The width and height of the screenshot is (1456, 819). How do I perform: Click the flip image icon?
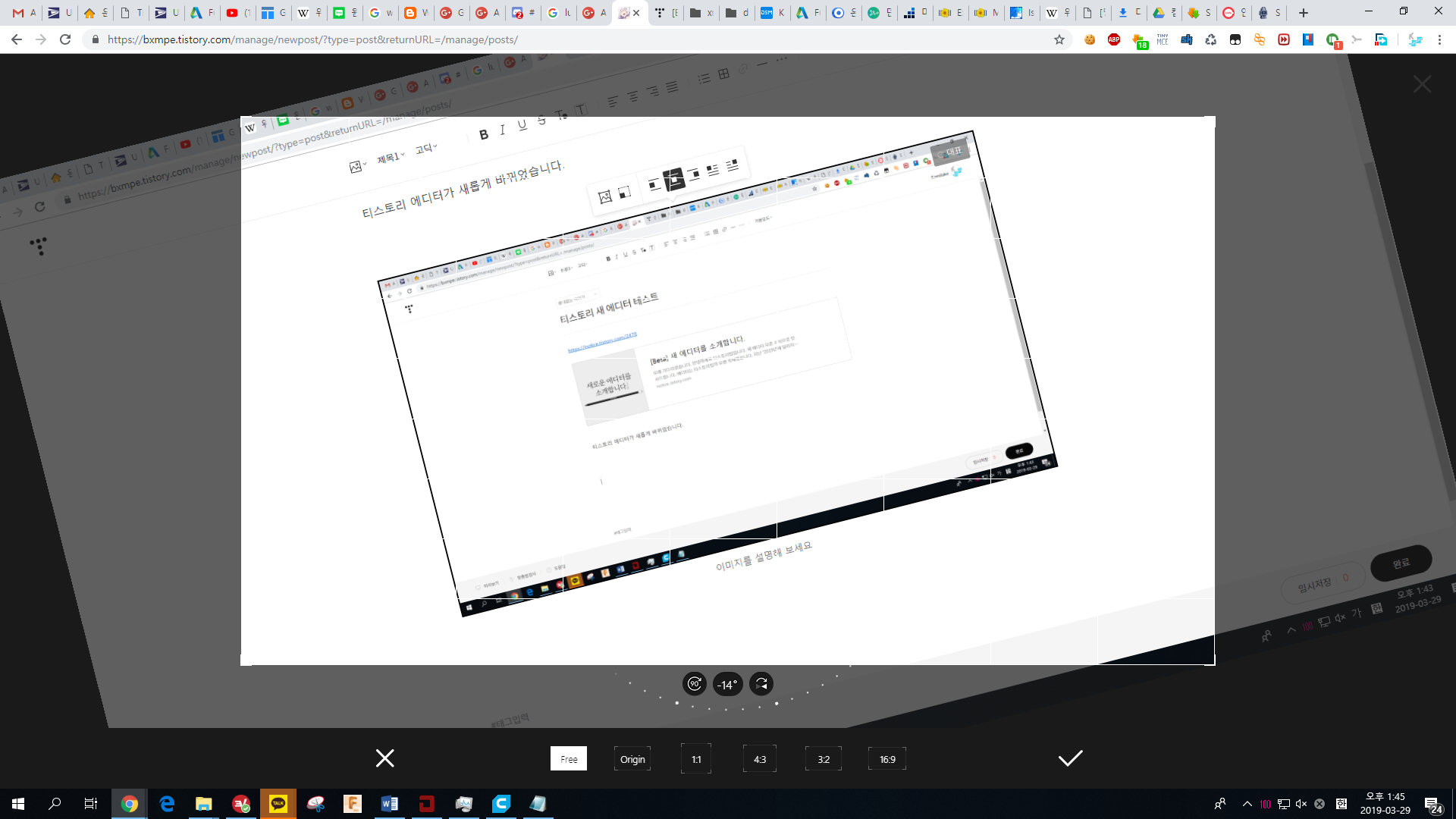[761, 684]
